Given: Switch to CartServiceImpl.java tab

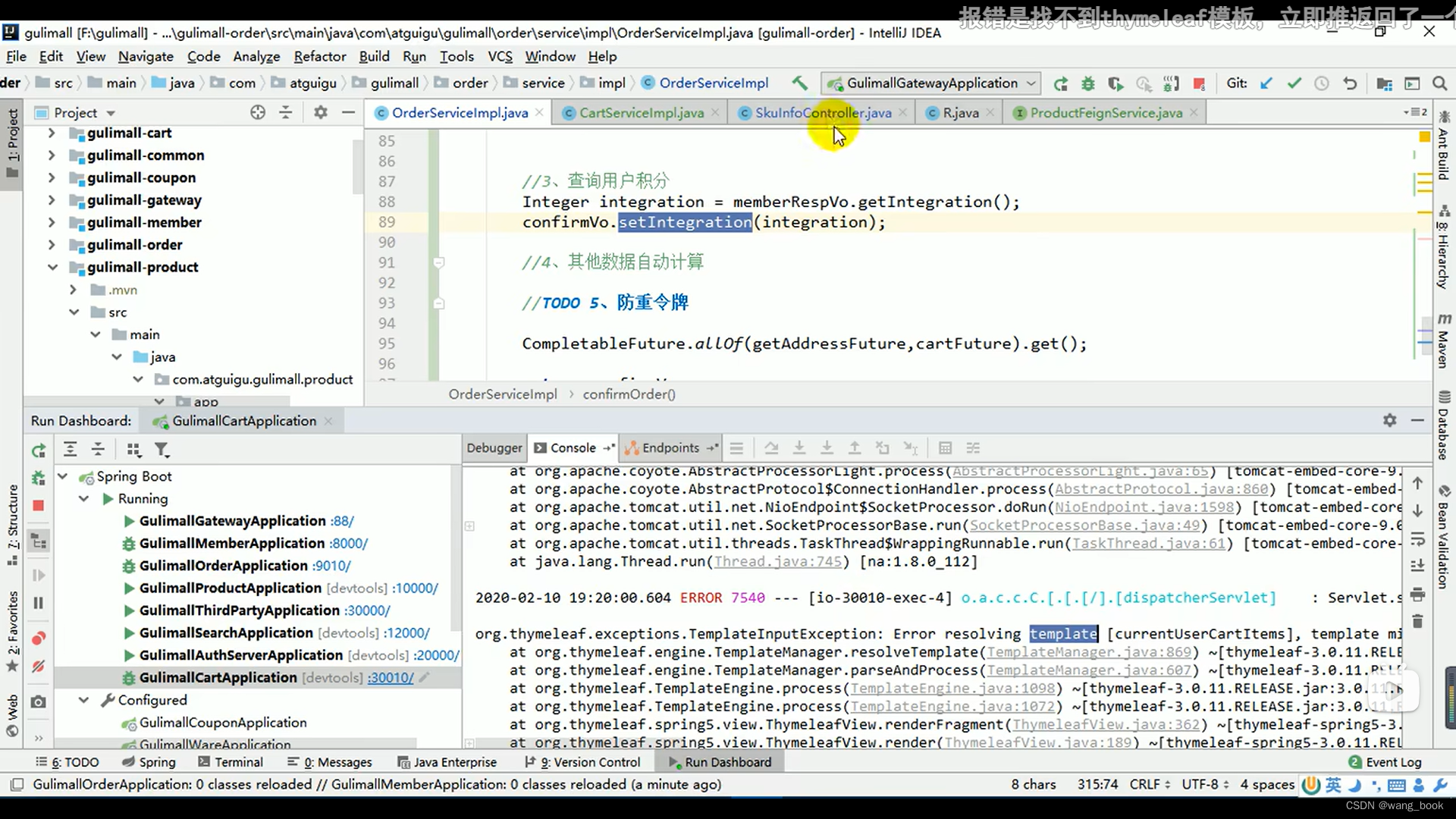Looking at the screenshot, I should (x=641, y=112).
